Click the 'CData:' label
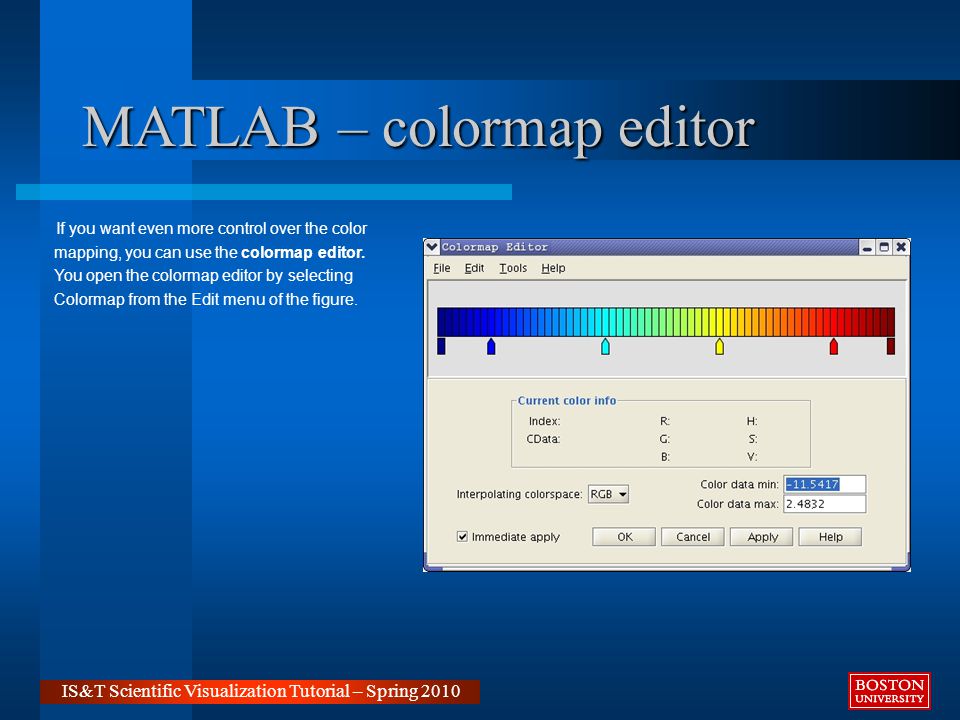Viewport: 960px width, 720px height. pyautogui.click(x=543, y=439)
